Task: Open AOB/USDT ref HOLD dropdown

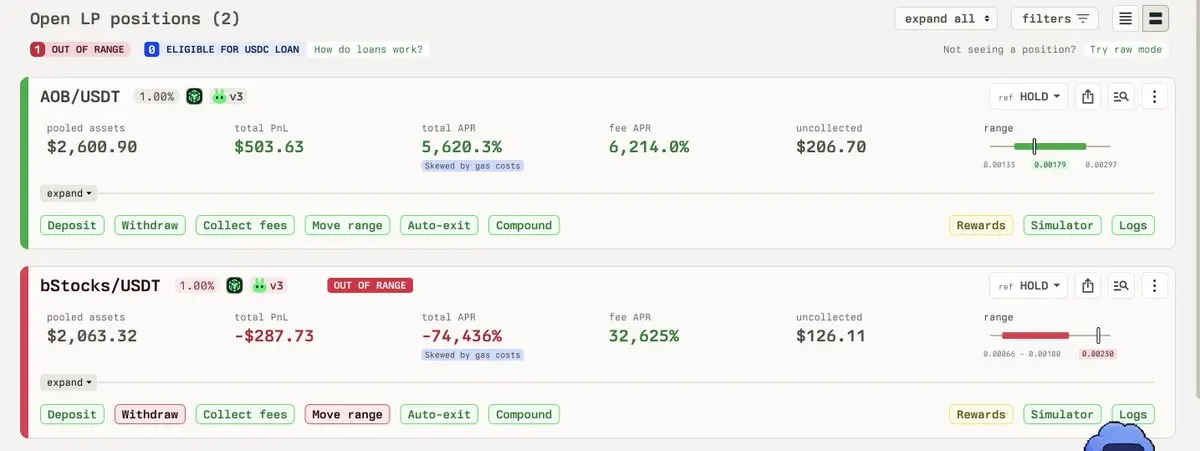Action: click(1029, 97)
